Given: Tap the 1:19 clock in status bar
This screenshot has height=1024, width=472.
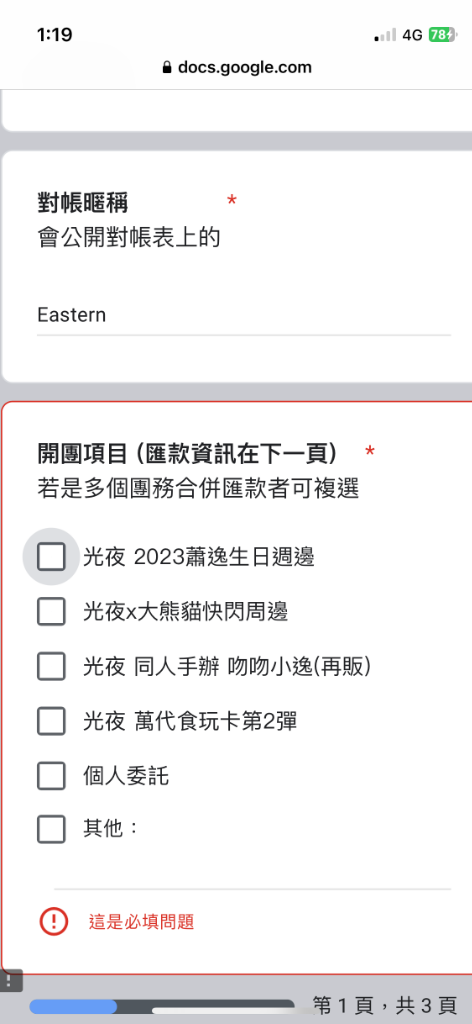Looking at the screenshot, I should click(x=54, y=35).
